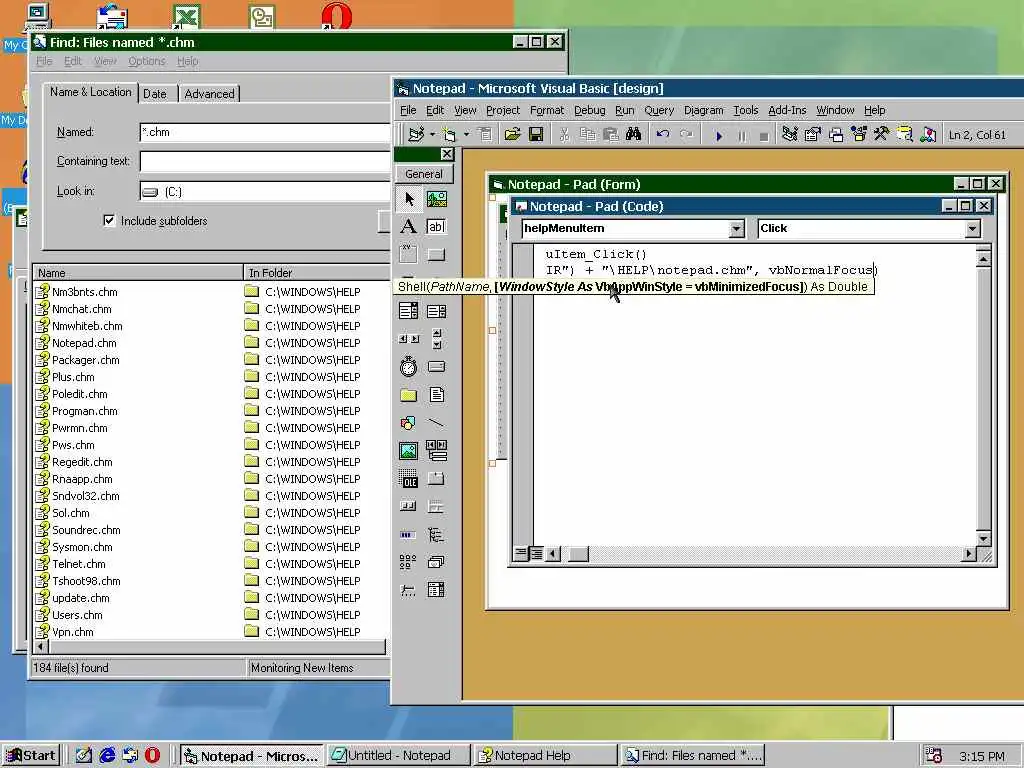Image resolution: width=1024 pixels, height=768 pixels.
Task: Open the Form Layout Window icon
Action: [x=836, y=135]
